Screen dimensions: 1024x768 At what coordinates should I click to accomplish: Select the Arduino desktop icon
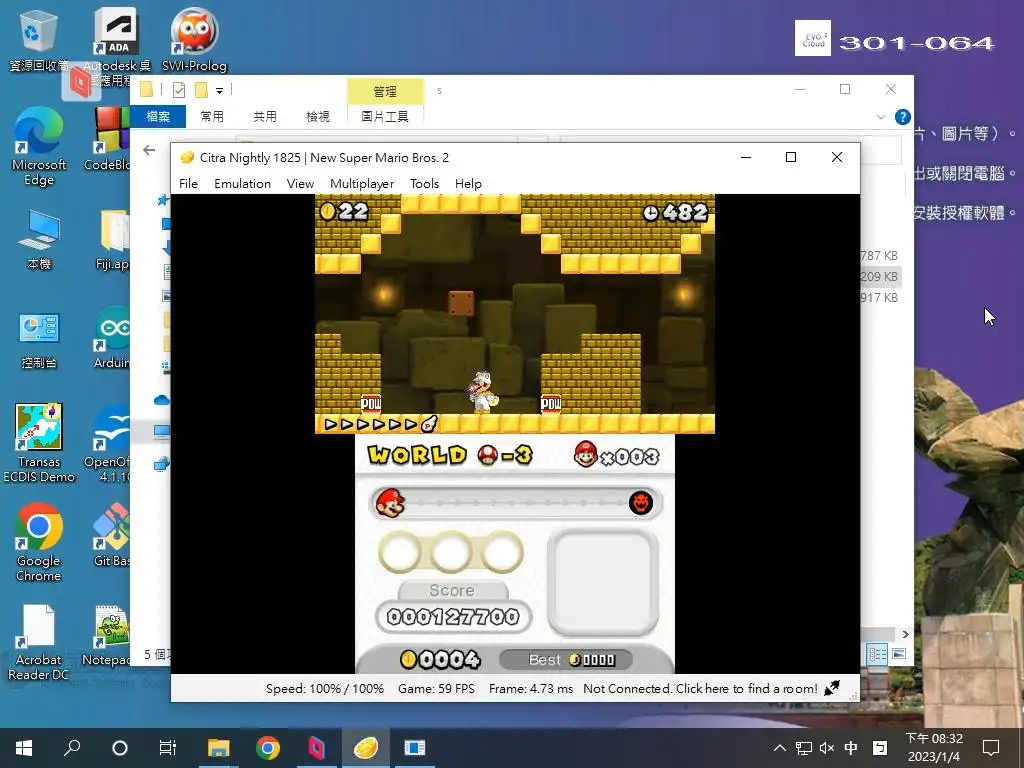point(112,338)
